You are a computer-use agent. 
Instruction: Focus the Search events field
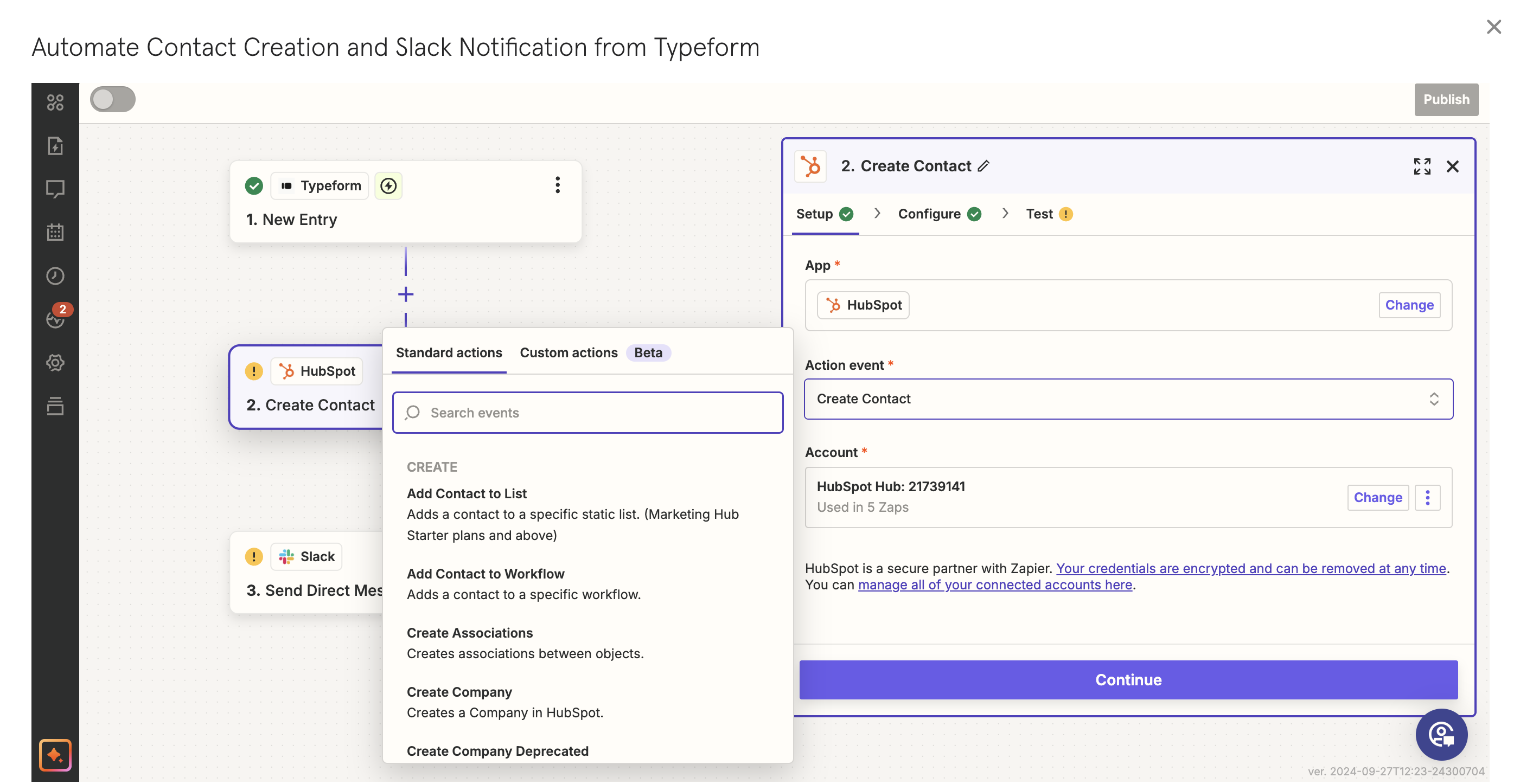[x=587, y=413]
